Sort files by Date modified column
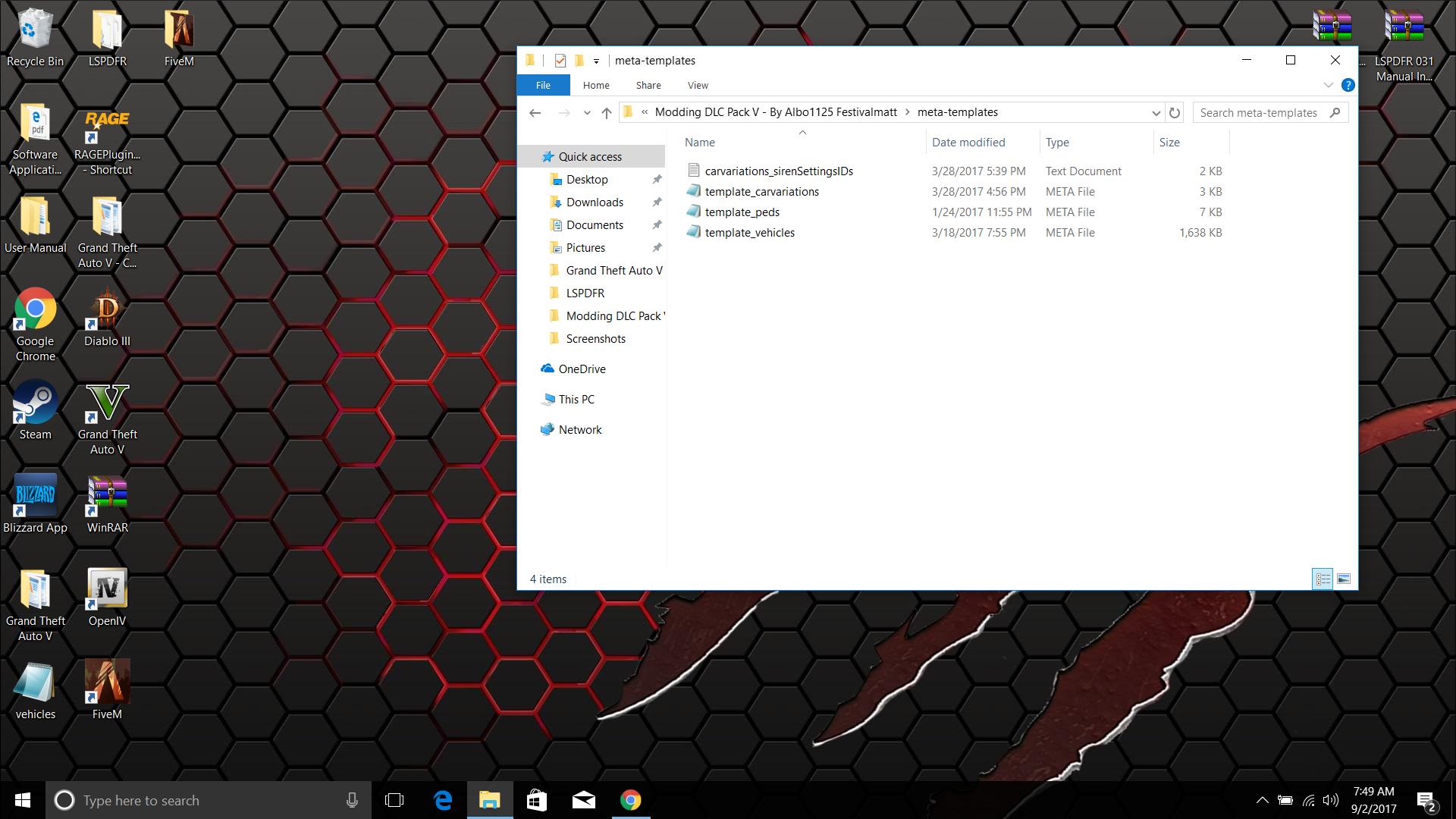Viewport: 1456px width, 819px height. [x=968, y=143]
